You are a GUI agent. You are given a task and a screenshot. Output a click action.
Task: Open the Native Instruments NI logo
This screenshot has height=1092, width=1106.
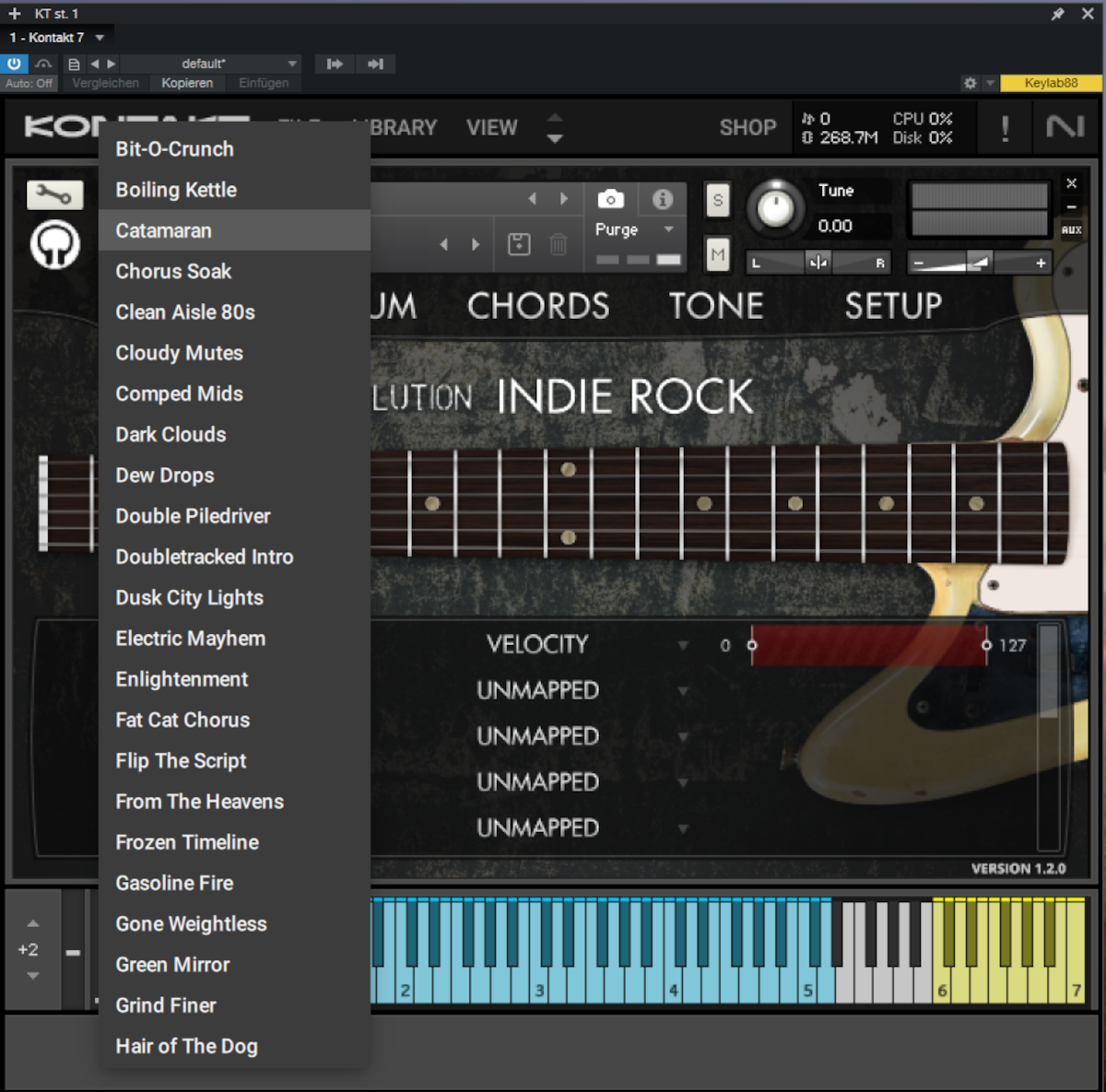1065,126
